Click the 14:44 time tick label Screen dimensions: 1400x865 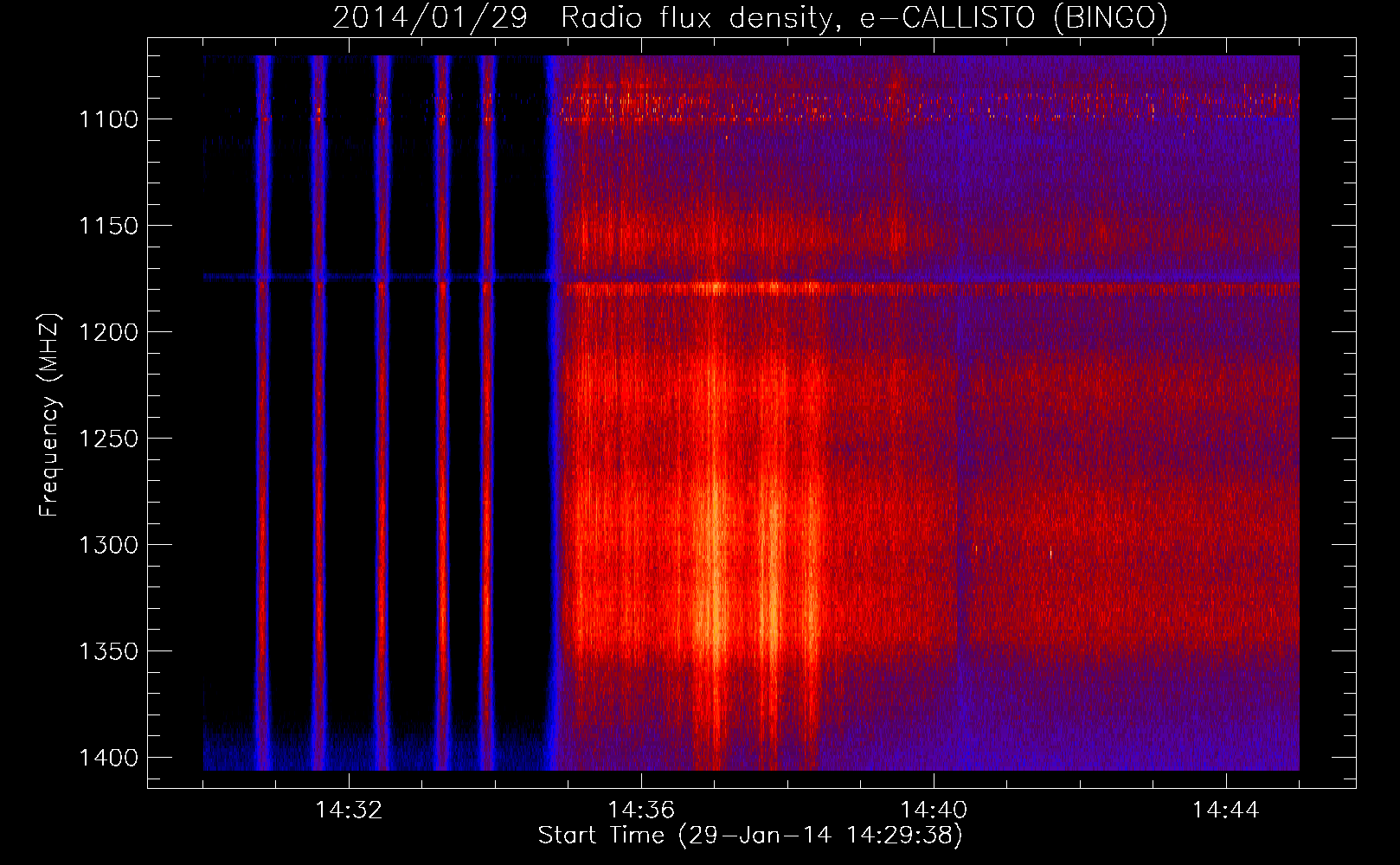(1226, 810)
